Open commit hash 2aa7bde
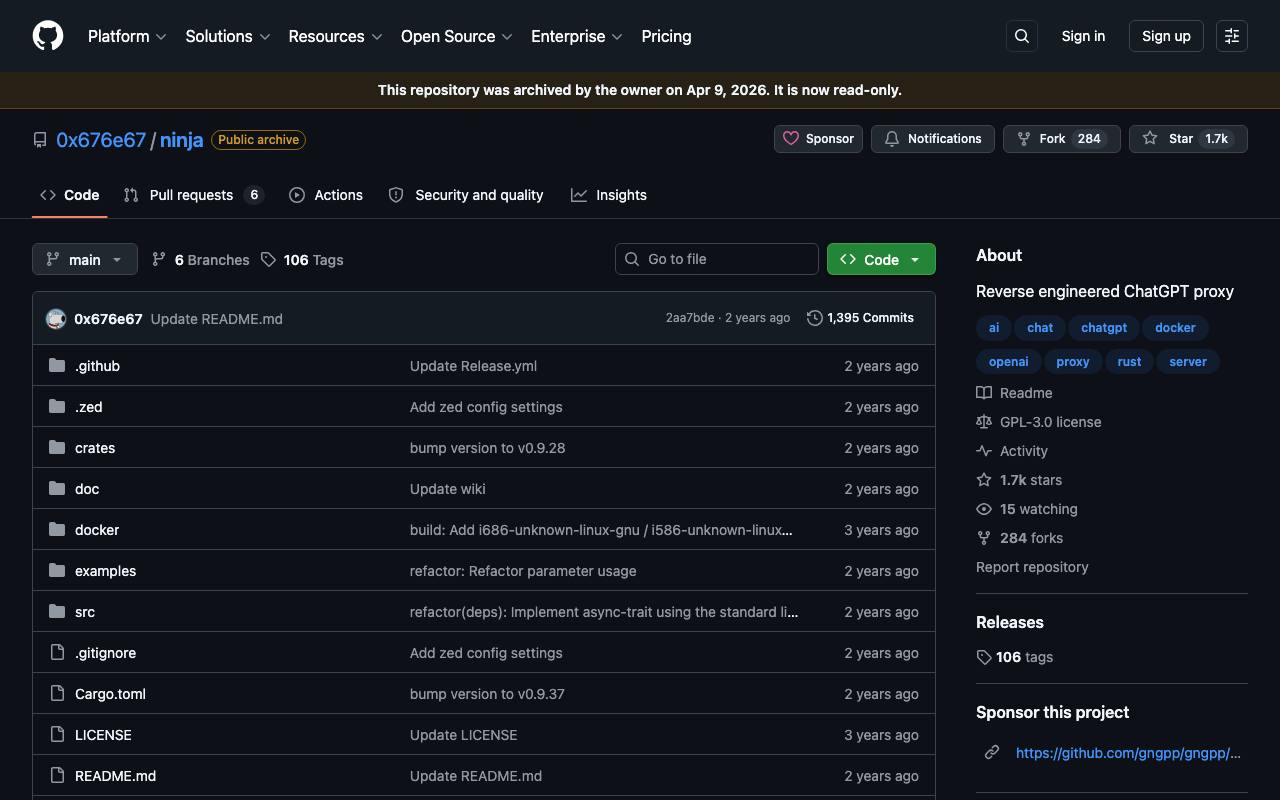 [x=690, y=318]
